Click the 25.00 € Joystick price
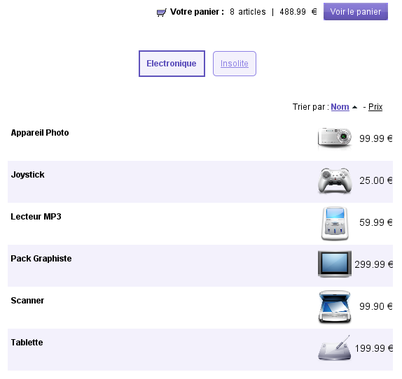Screen dimensions: 402x379 tap(376, 180)
